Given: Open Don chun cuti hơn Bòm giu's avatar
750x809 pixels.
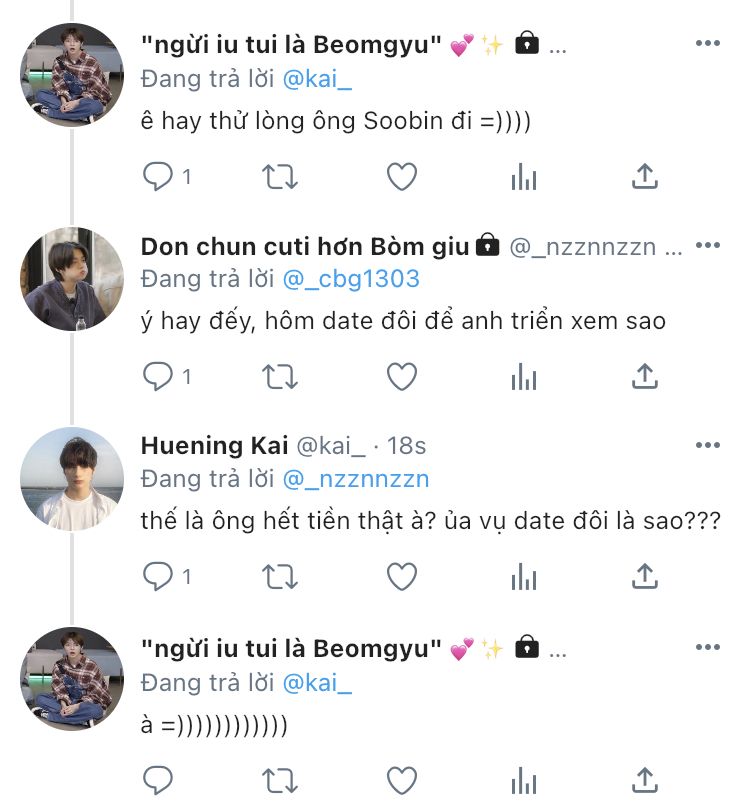Looking at the screenshot, I should click(x=72, y=278).
